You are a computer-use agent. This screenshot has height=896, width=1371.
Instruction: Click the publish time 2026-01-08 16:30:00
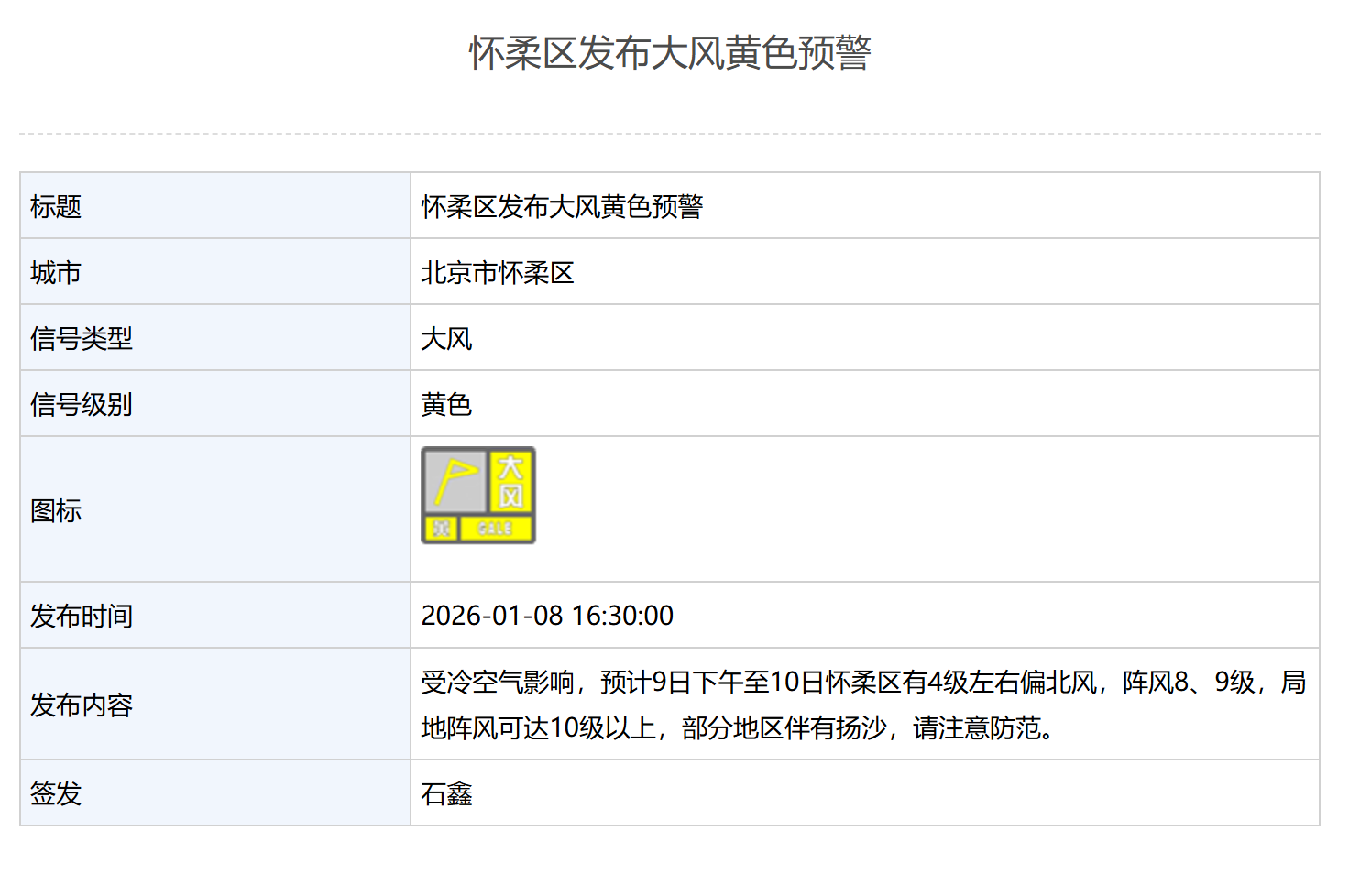547,616
